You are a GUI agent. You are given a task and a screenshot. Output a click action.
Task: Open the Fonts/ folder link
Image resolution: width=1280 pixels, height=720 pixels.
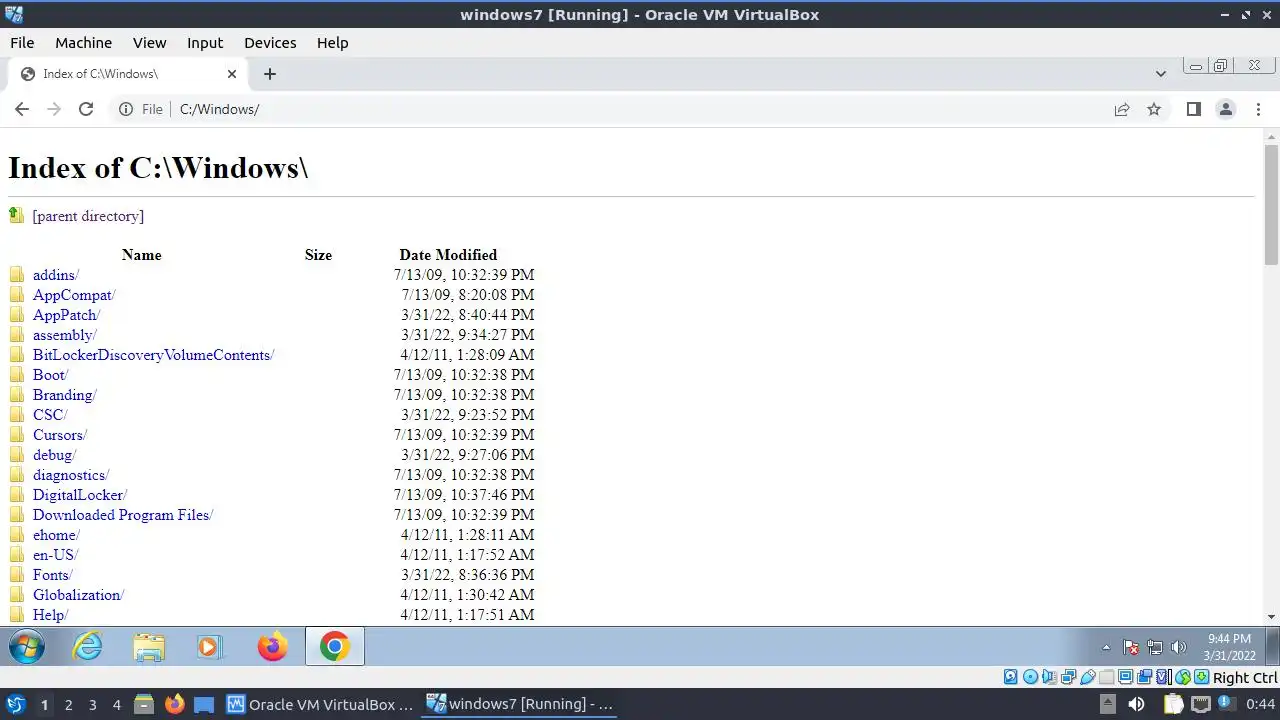point(53,575)
